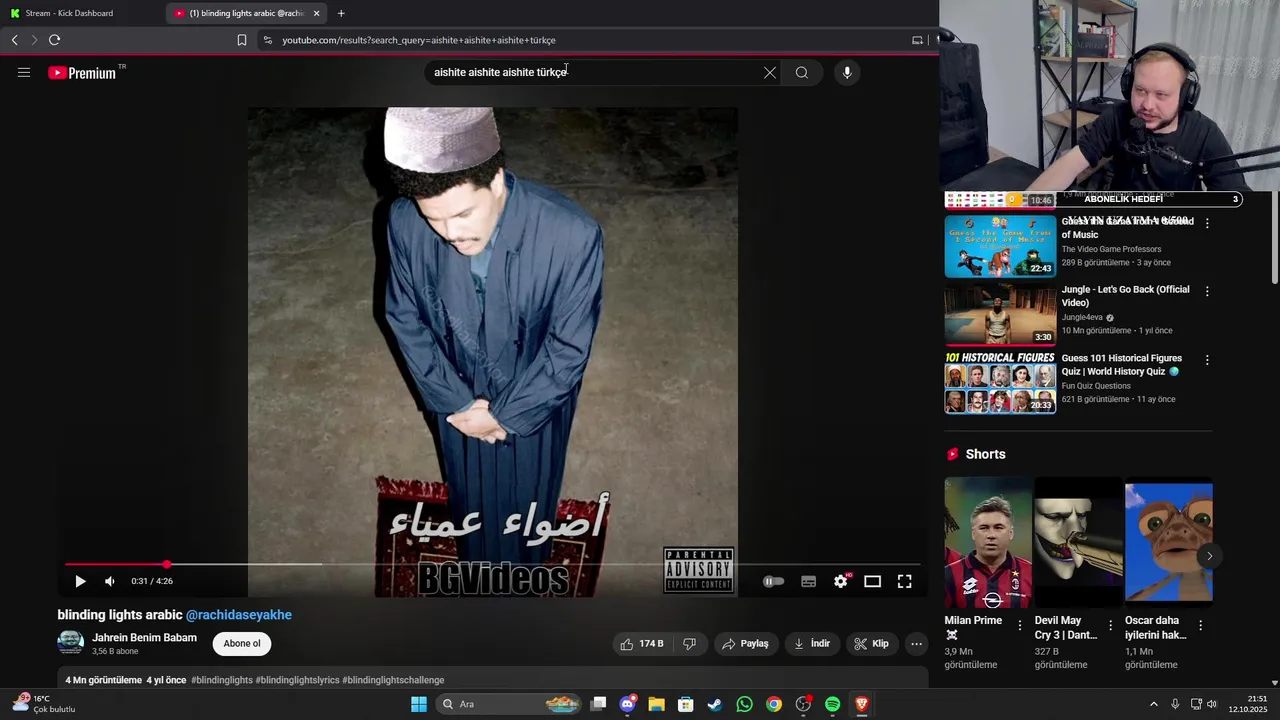Click the #blindinglights hashtag
Image resolution: width=1280 pixels, height=720 pixels.
222,680
